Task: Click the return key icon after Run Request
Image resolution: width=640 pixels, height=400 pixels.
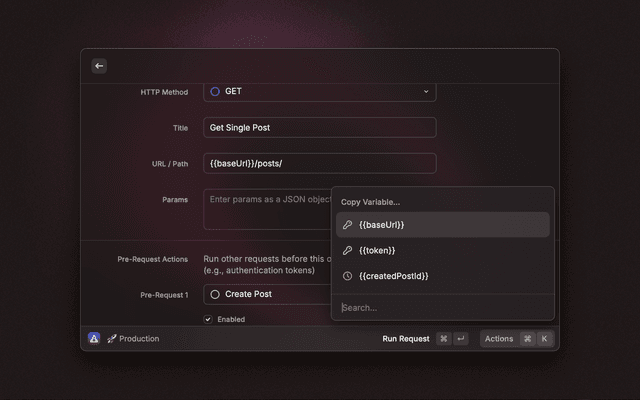Action: point(461,339)
